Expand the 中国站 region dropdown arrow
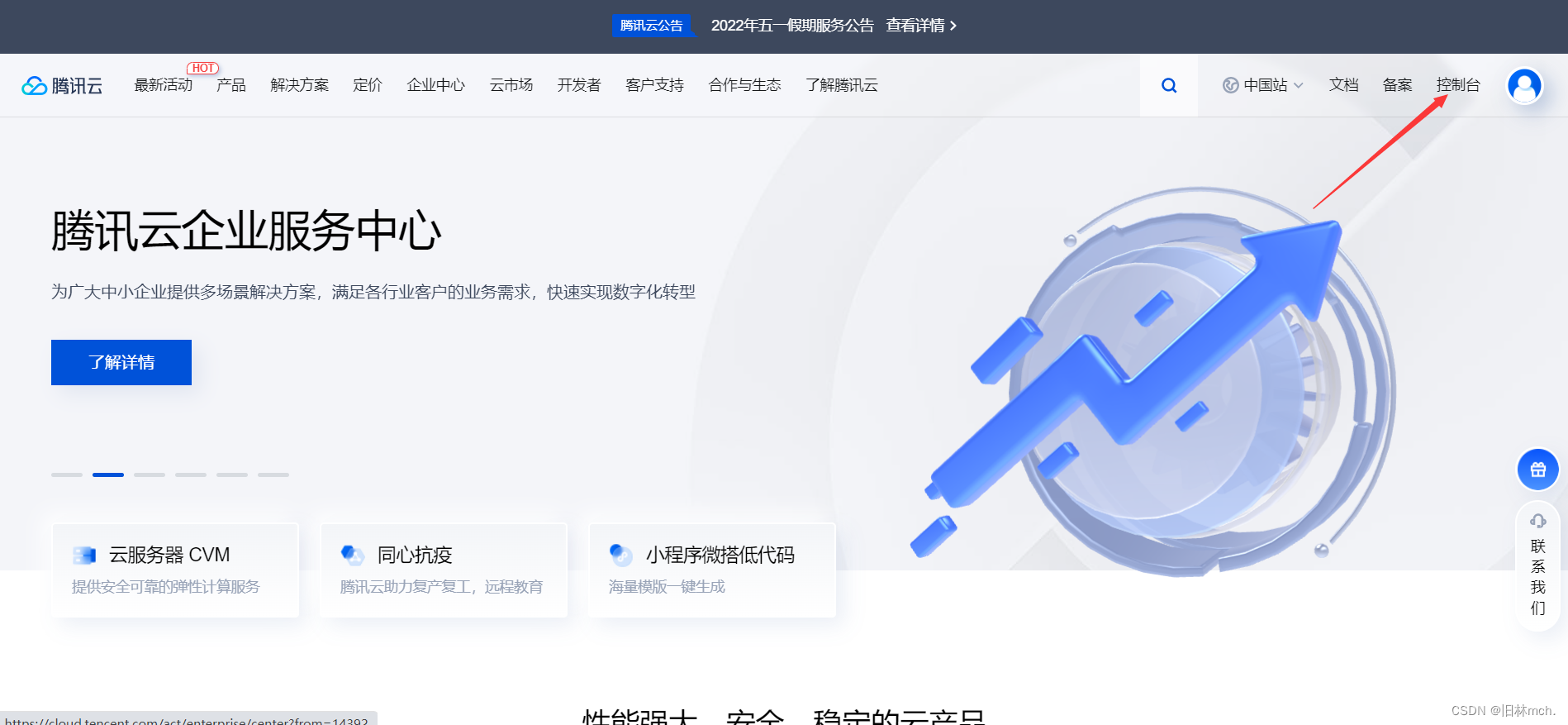Viewport: 1568px width, 725px height. tap(1299, 85)
